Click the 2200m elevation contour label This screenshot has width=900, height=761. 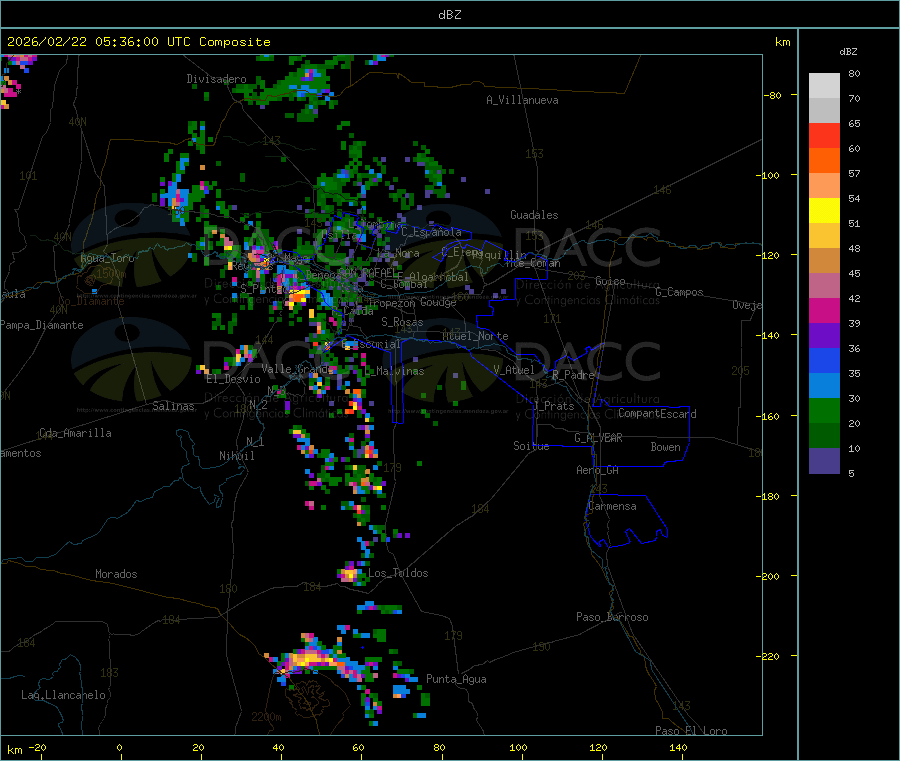(x=266, y=717)
